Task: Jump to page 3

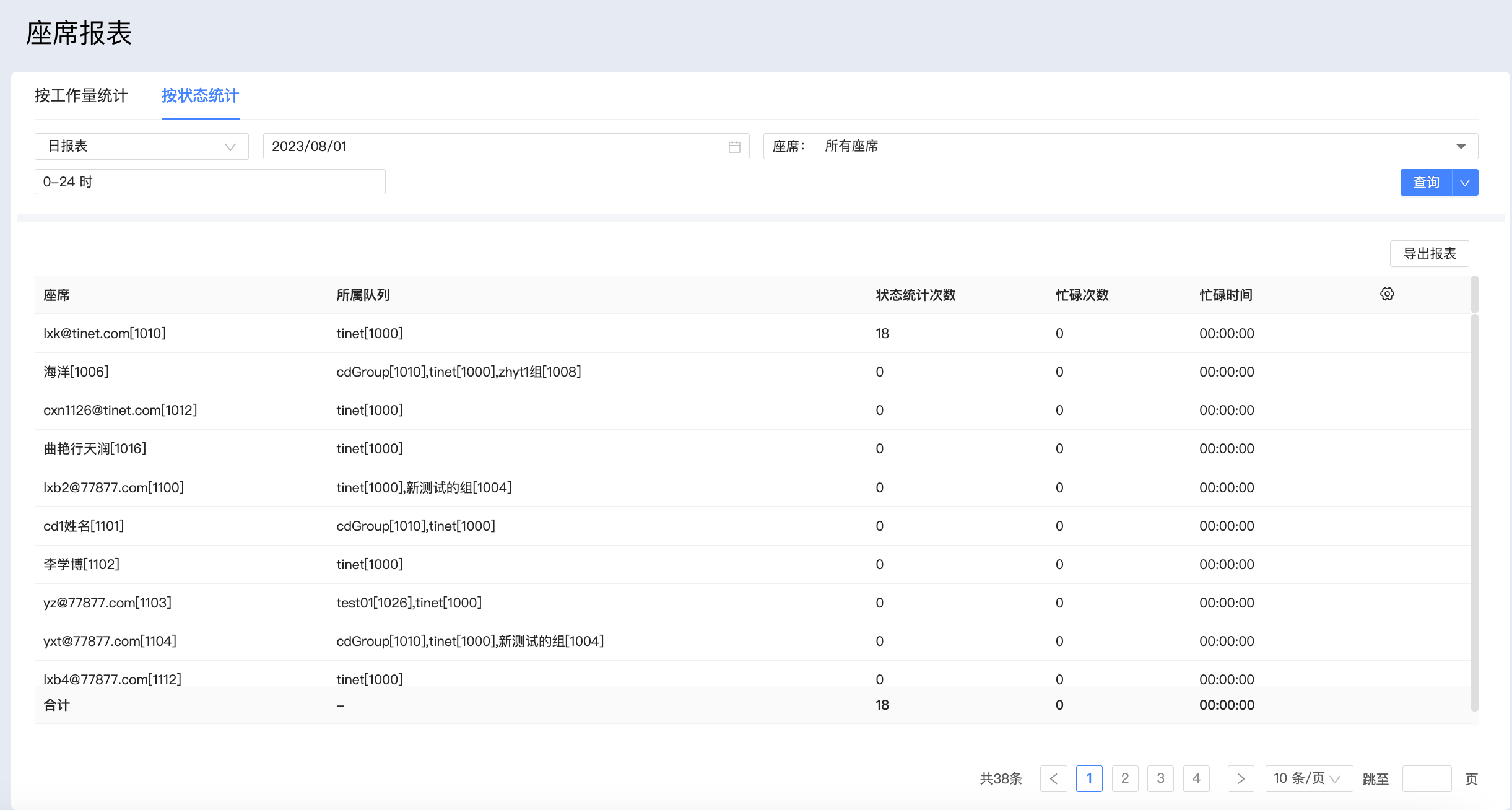Action: coord(1160,778)
